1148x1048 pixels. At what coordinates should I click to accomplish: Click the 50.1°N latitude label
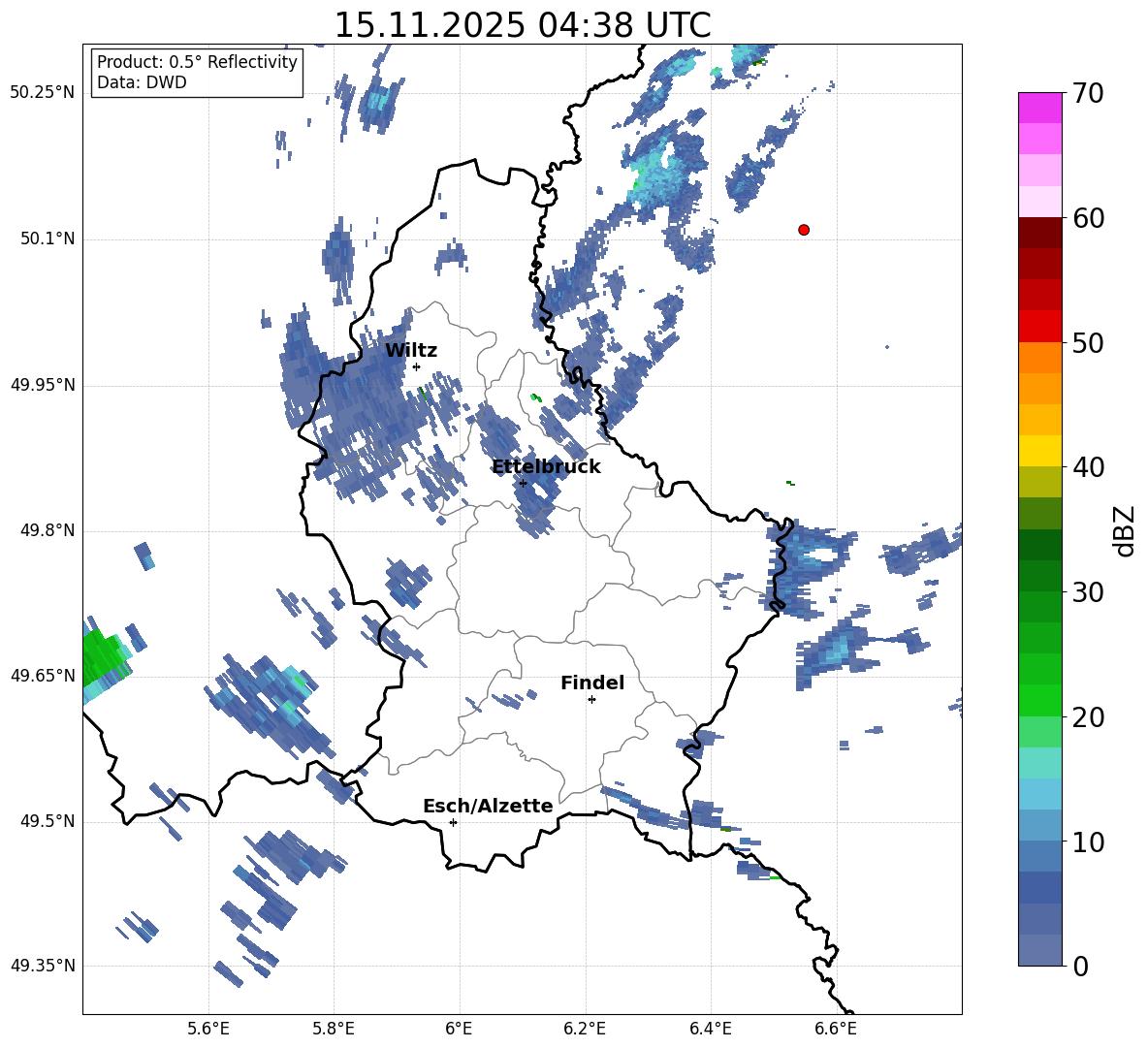tap(48, 238)
